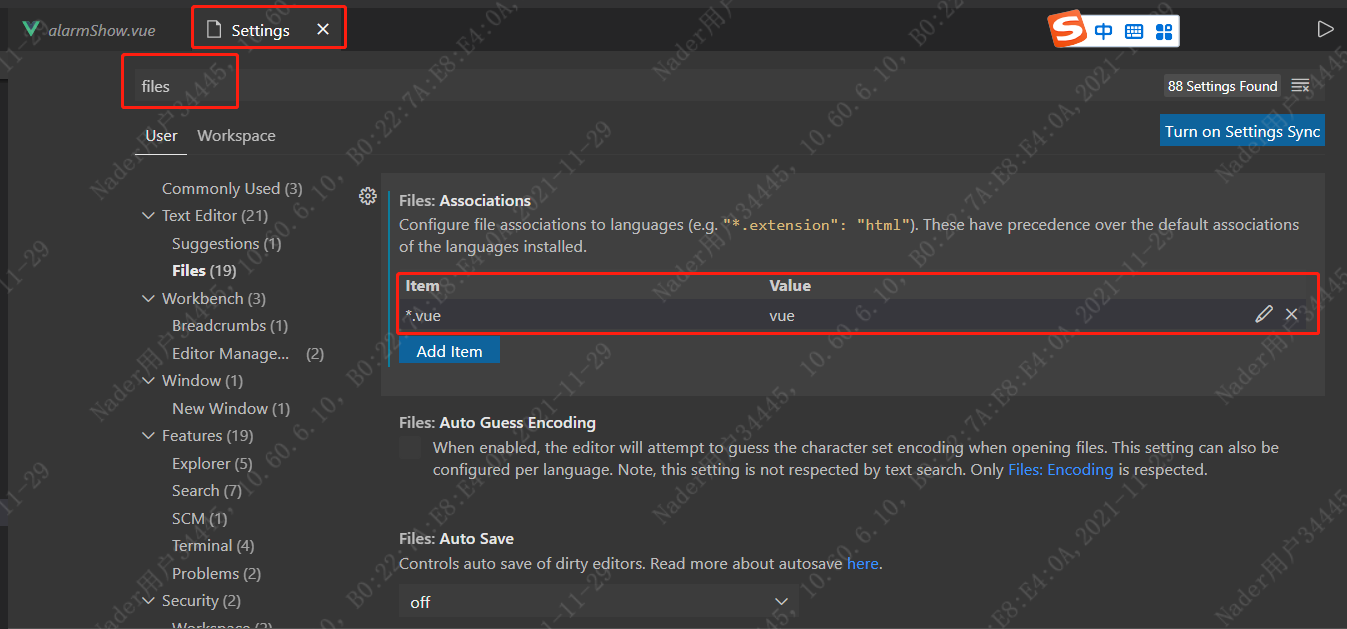Open the autosave 'here' link
The width and height of the screenshot is (1347, 629).
coord(863,563)
